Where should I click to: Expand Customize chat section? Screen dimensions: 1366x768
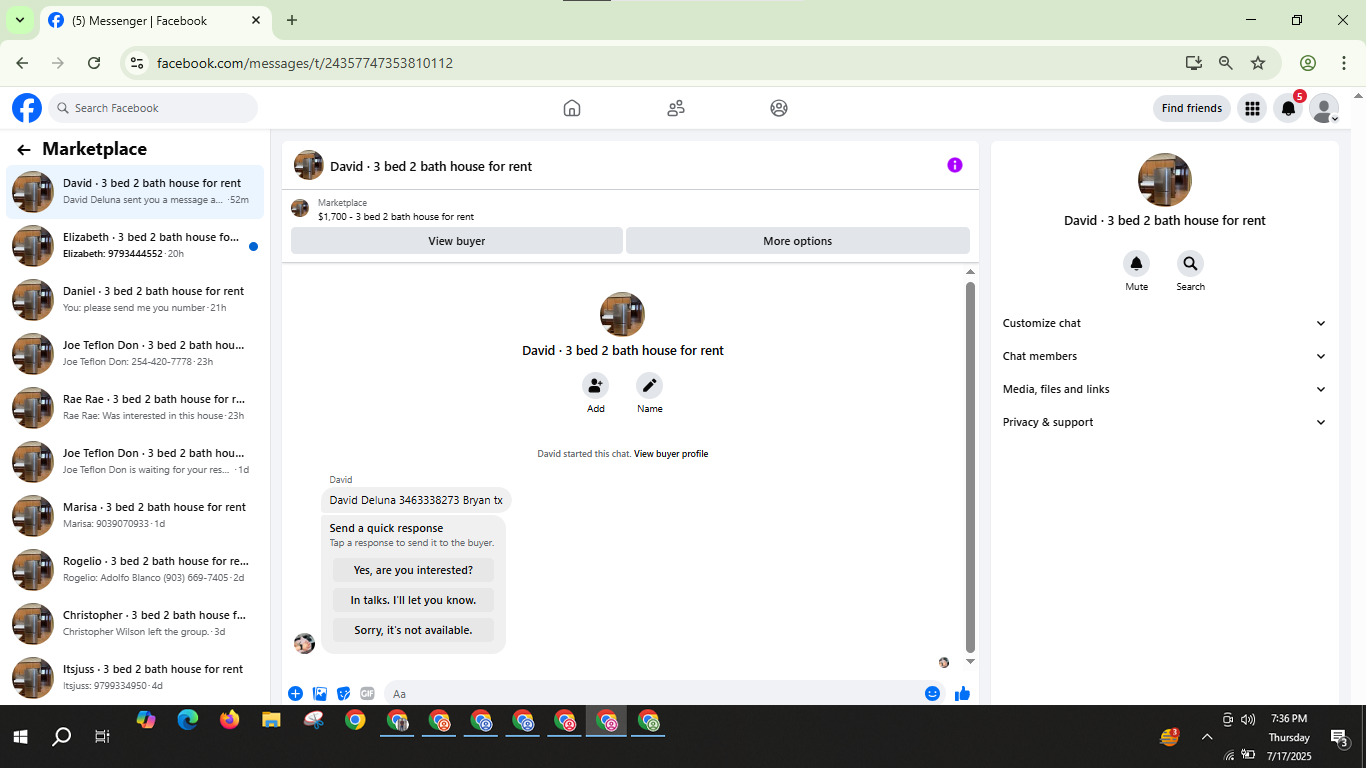[x=1164, y=323]
